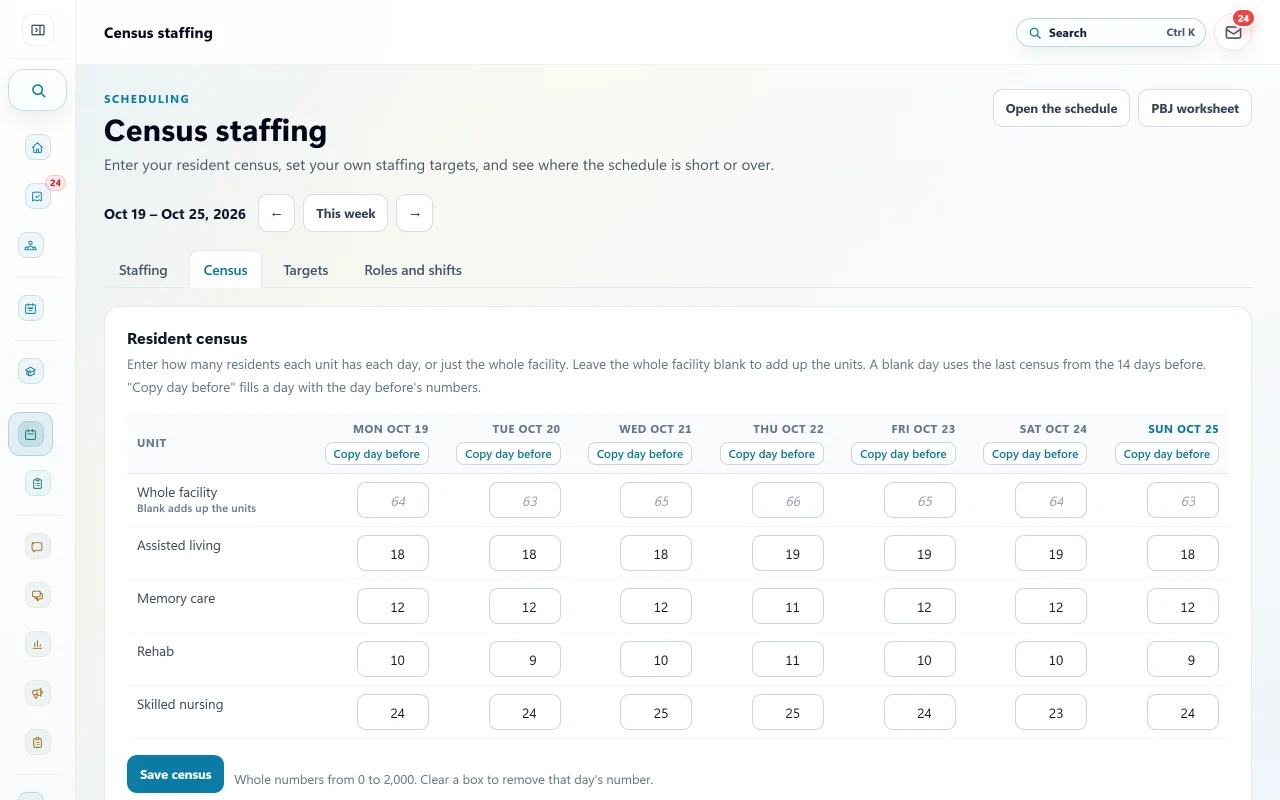Go to next week with right arrow

[x=414, y=213]
